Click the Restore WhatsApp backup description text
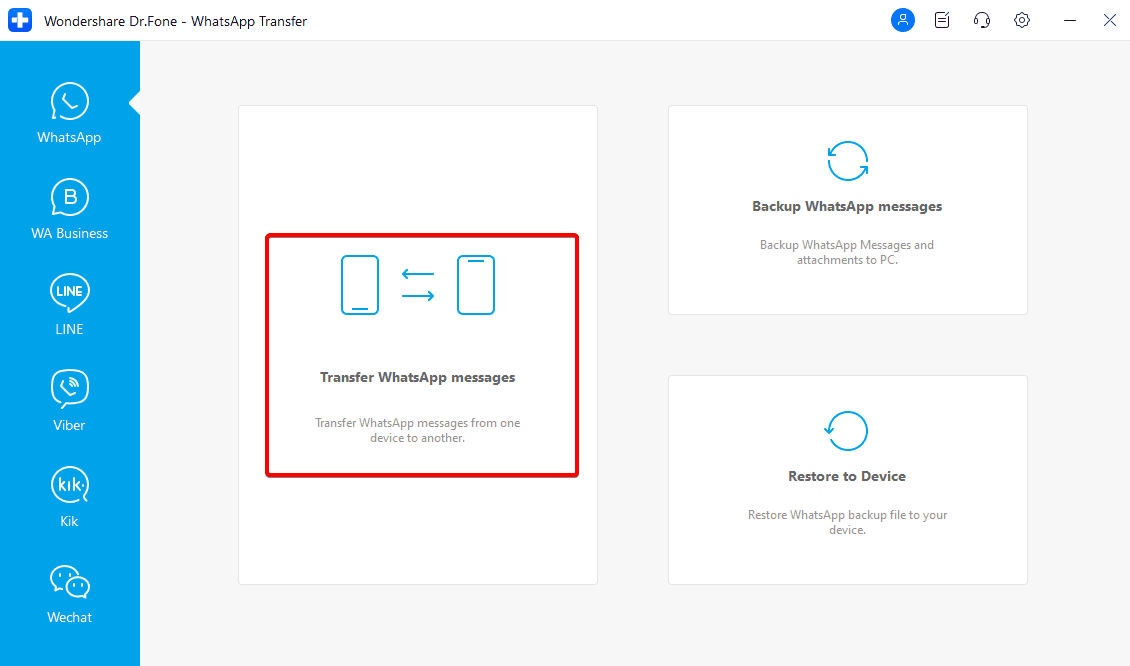 pyautogui.click(x=847, y=522)
